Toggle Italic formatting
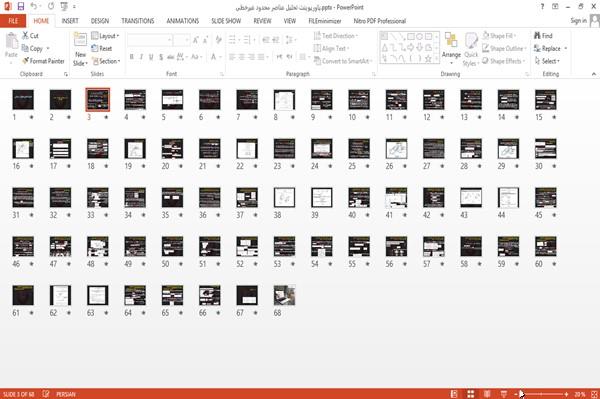Image resolution: width=600 pixels, height=399 pixels. (141, 57)
